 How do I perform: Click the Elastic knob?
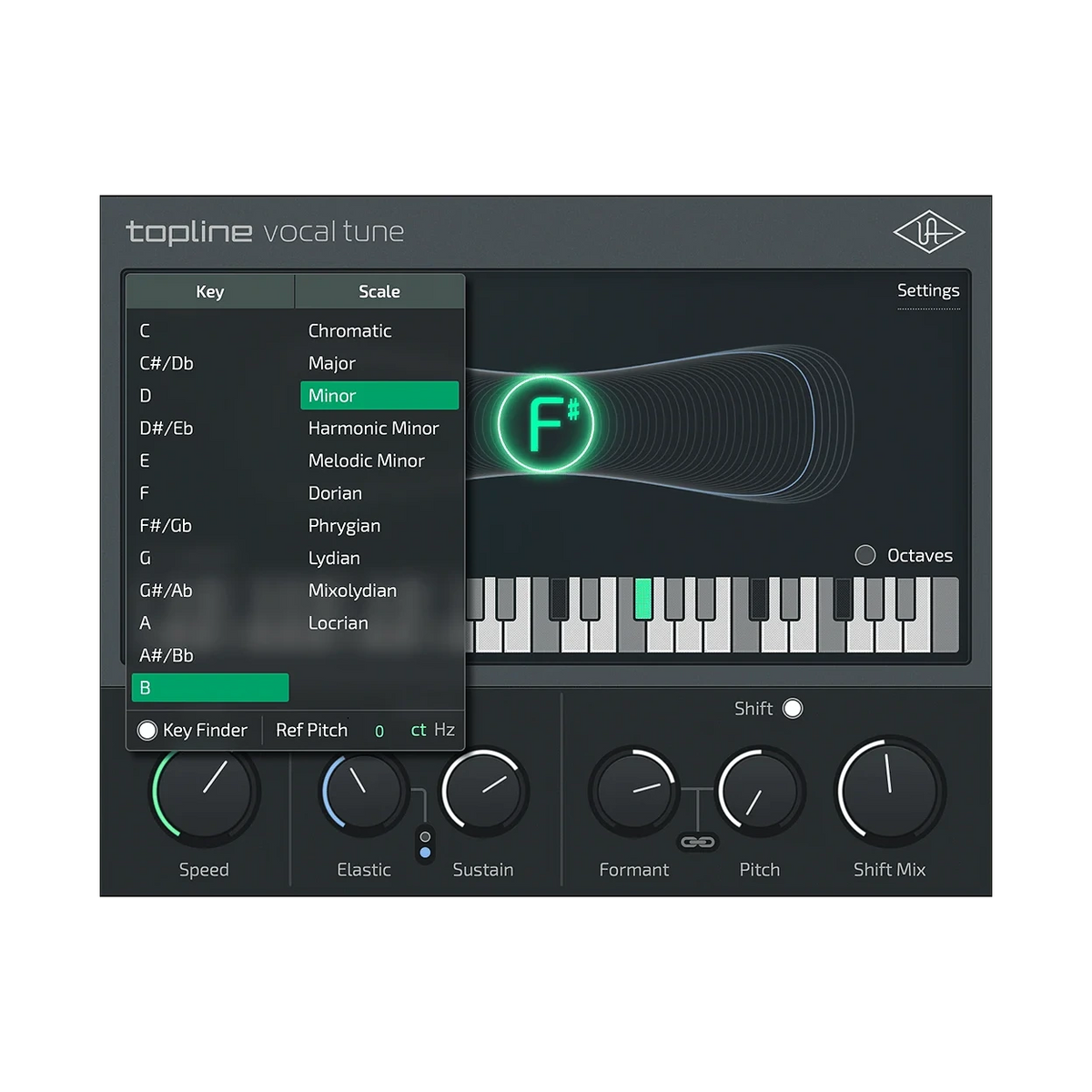pos(363,790)
